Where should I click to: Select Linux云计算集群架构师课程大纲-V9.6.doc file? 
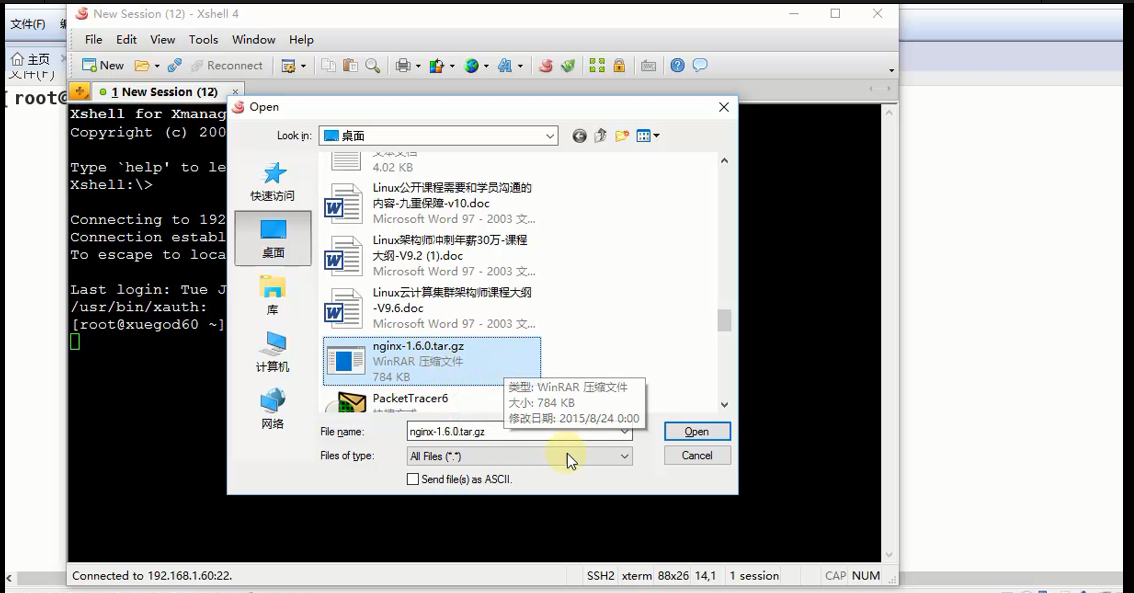click(x=432, y=308)
